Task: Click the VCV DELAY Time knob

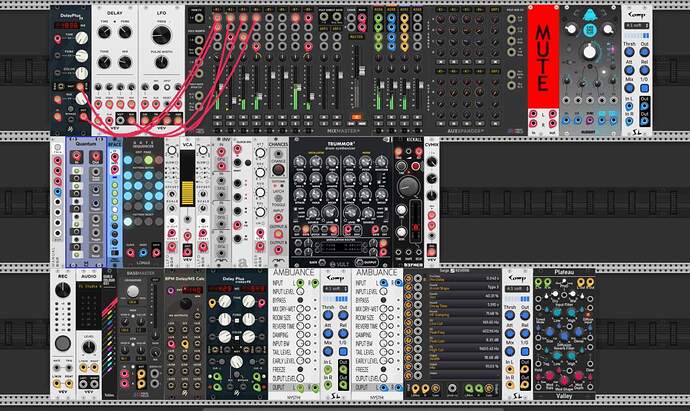Action: coord(104,32)
